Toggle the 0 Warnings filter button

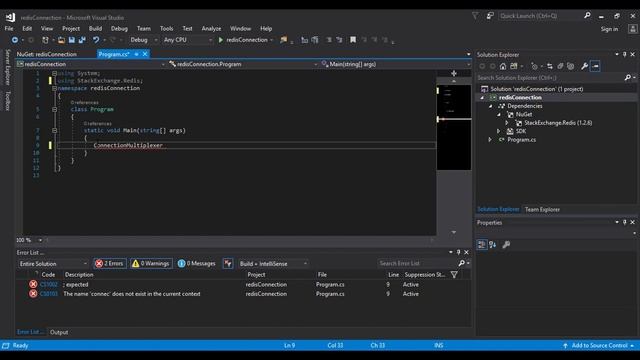tap(151, 264)
